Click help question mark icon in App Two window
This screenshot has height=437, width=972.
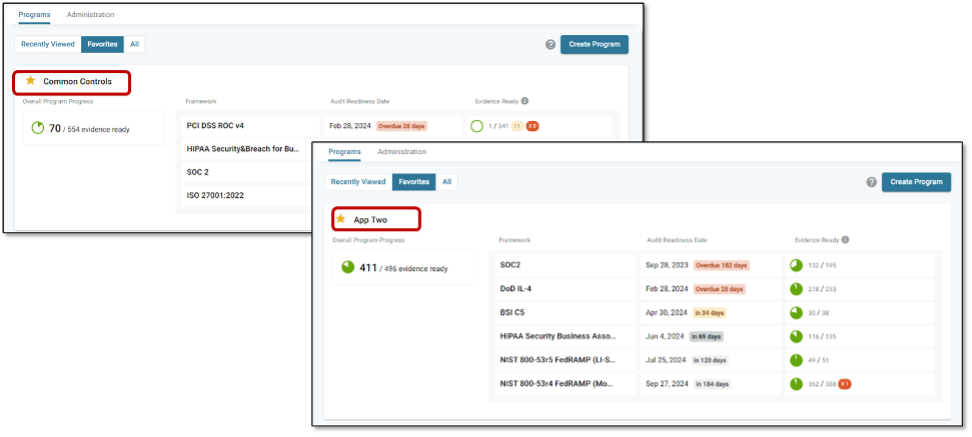click(871, 182)
